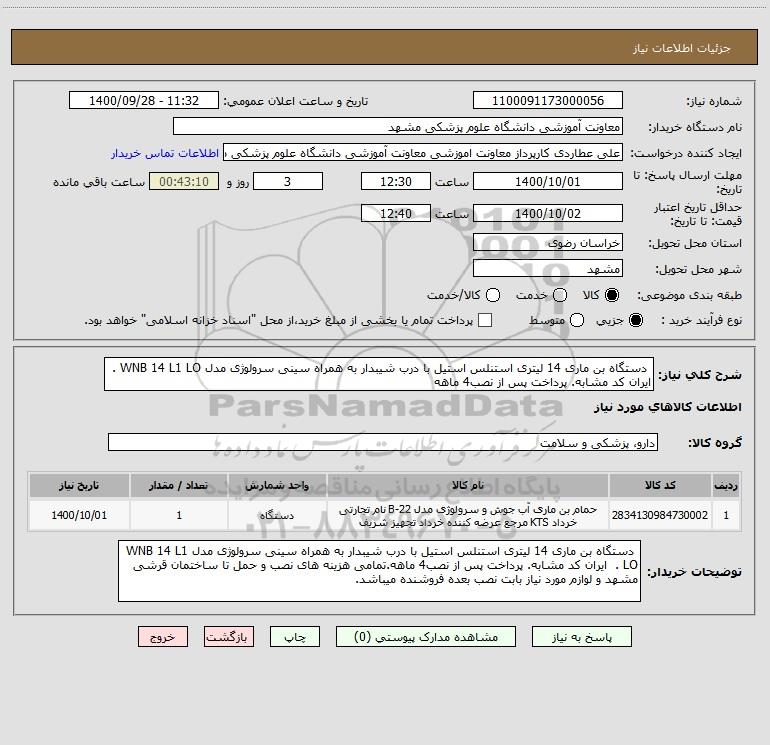
Task: Click the کد کالا column header
Action: tap(660, 485)
